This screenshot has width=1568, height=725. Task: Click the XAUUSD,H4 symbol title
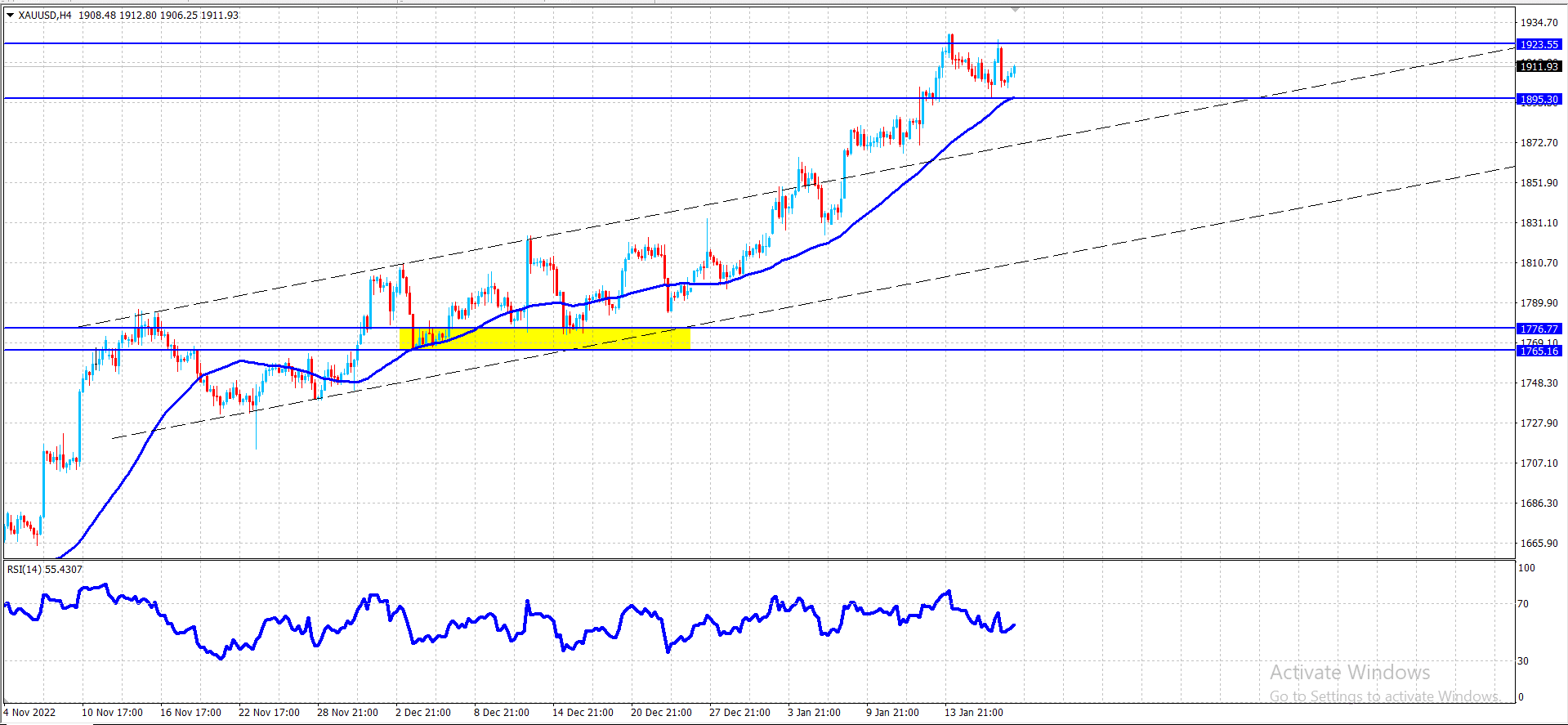pos(44,15)
